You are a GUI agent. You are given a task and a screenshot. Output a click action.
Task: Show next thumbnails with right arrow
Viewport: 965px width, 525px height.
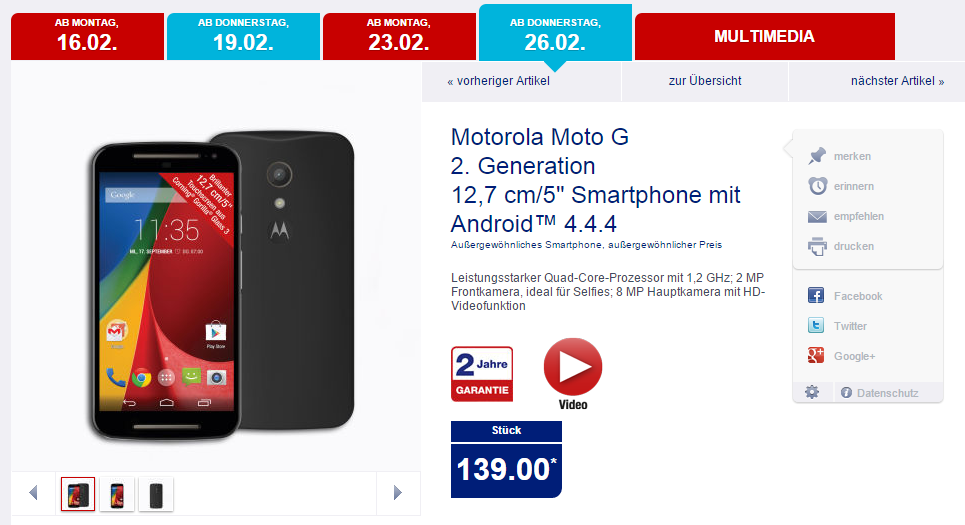click(398, 492)
